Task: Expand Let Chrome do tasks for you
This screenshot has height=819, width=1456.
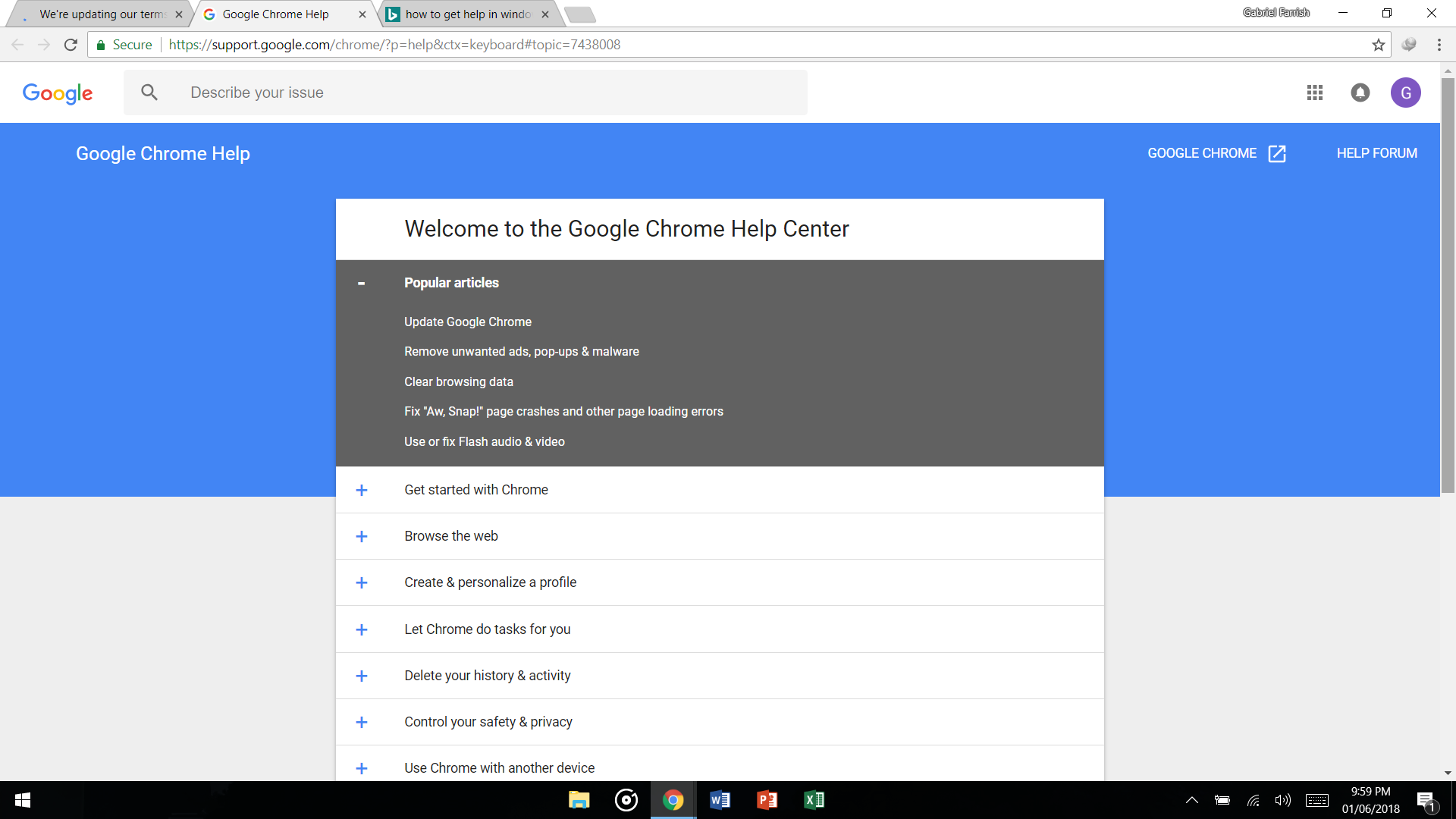Action: [361, 629]
